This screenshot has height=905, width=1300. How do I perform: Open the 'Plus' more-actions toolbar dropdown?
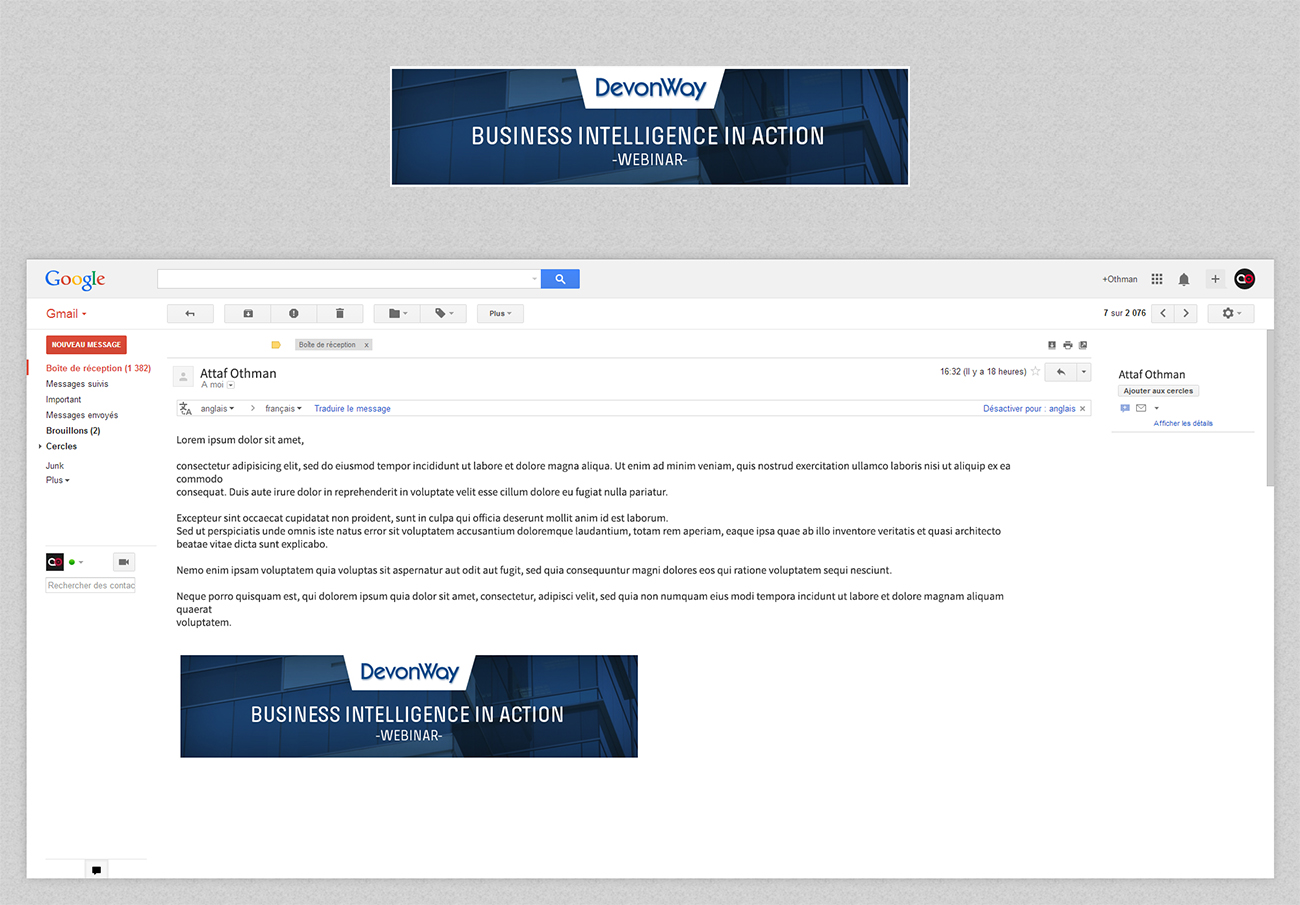coord(500,314)
